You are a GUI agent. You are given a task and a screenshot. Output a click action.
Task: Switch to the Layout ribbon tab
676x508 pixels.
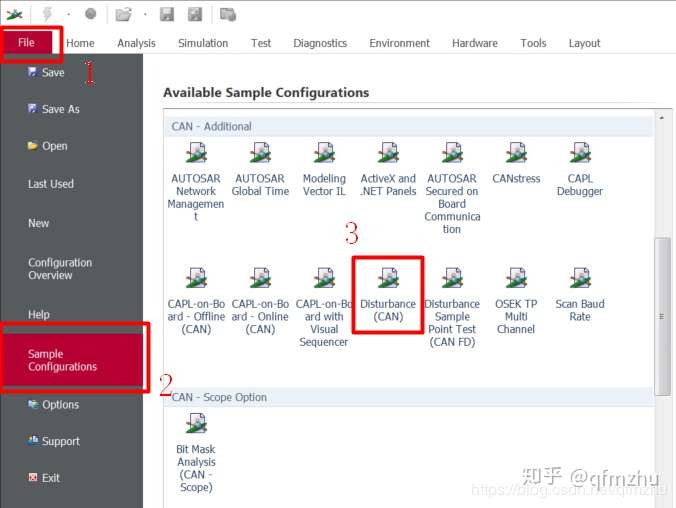(584, 43)
